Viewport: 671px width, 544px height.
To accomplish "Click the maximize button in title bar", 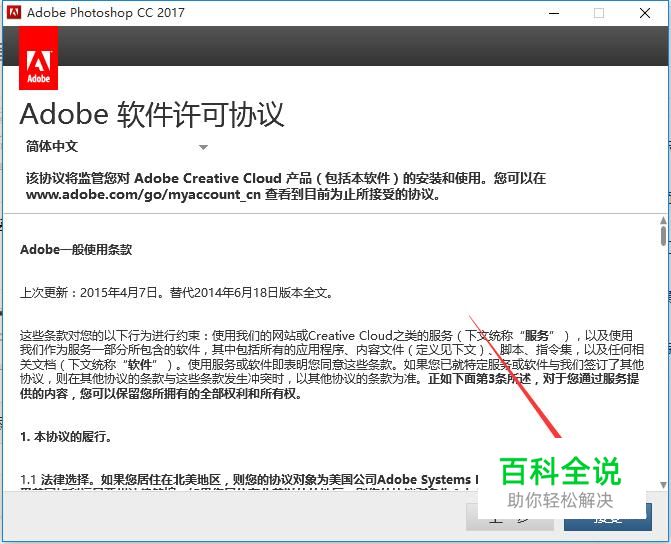I will [599, 13].
